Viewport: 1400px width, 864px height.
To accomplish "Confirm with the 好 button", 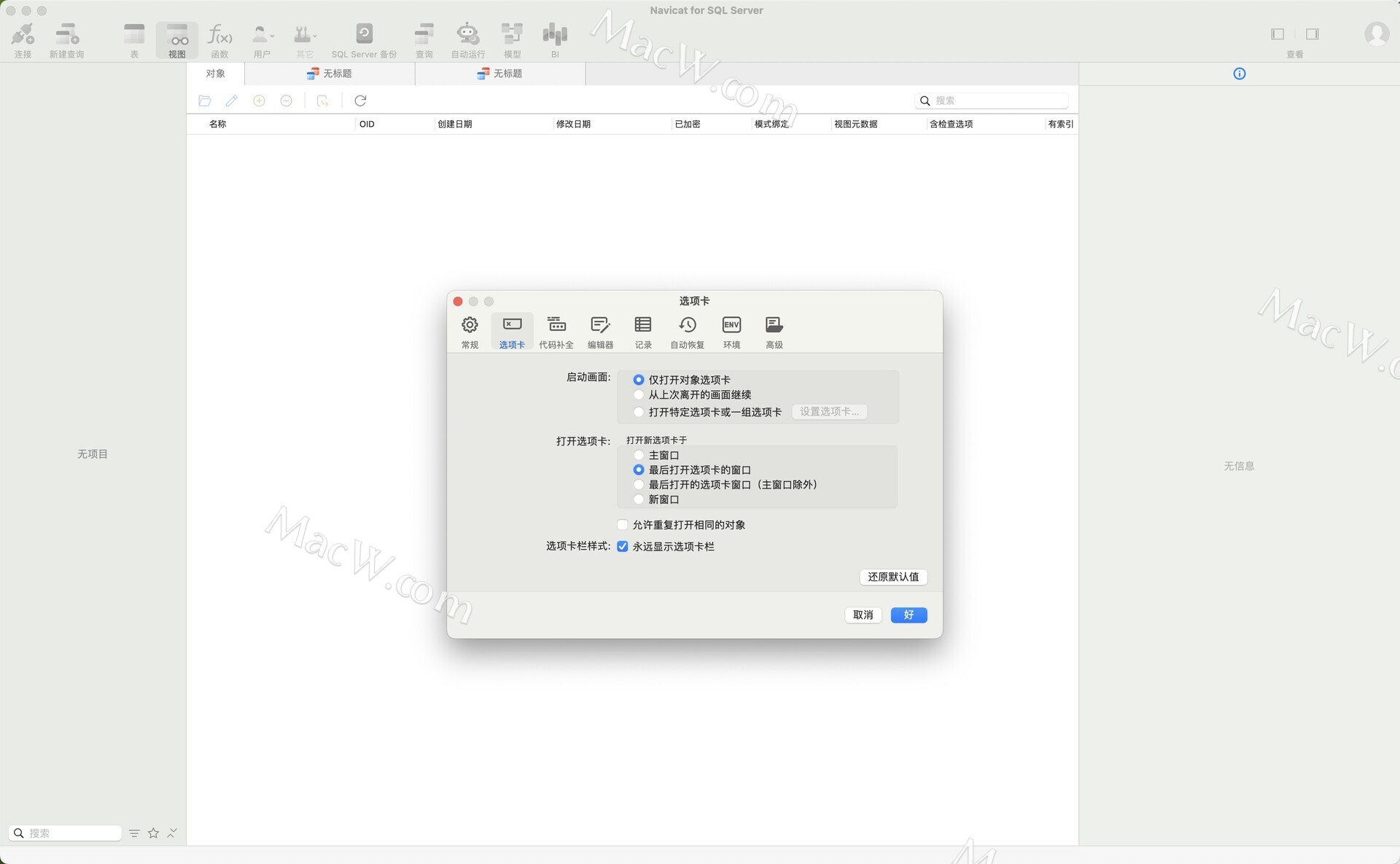I will coord(909,615).
